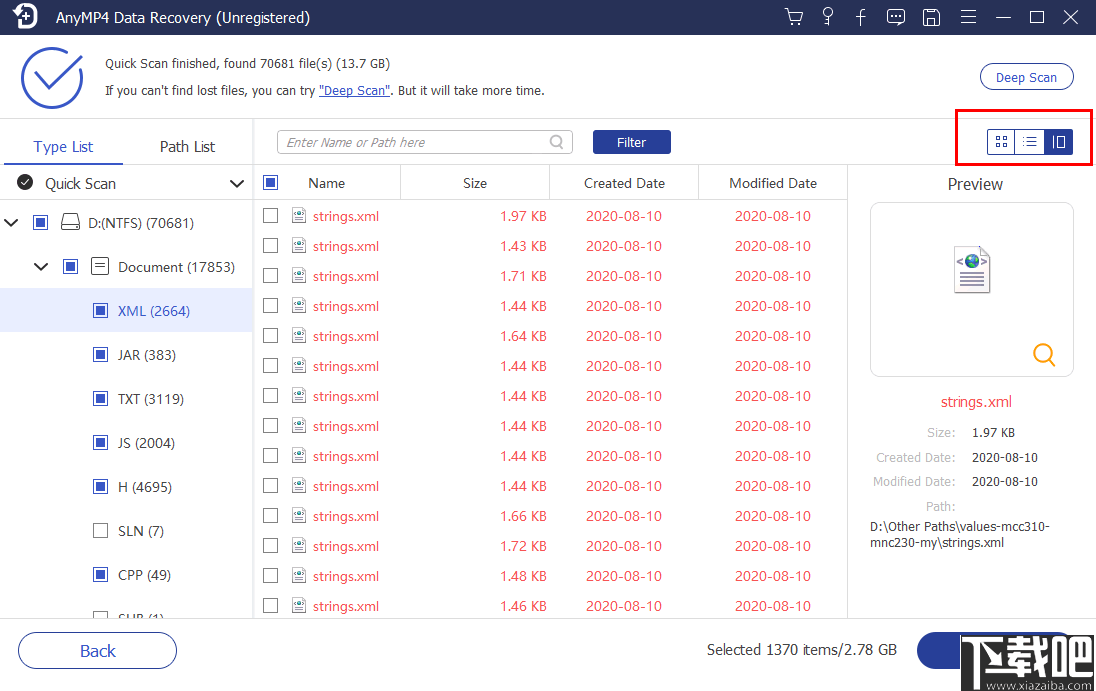Click into Enter Name or Path field
This screenshot has height=691, width=1096.
click(x=425, y=142)
